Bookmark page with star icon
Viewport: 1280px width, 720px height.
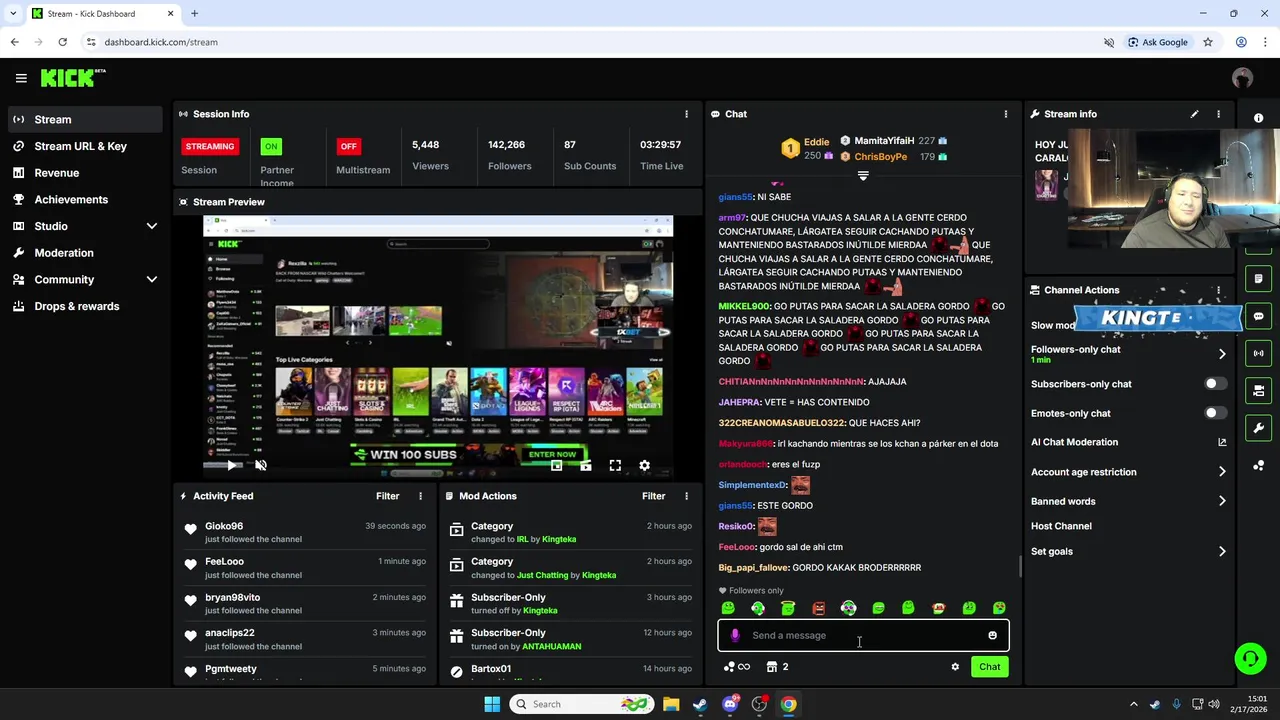tap(1208, 42)
